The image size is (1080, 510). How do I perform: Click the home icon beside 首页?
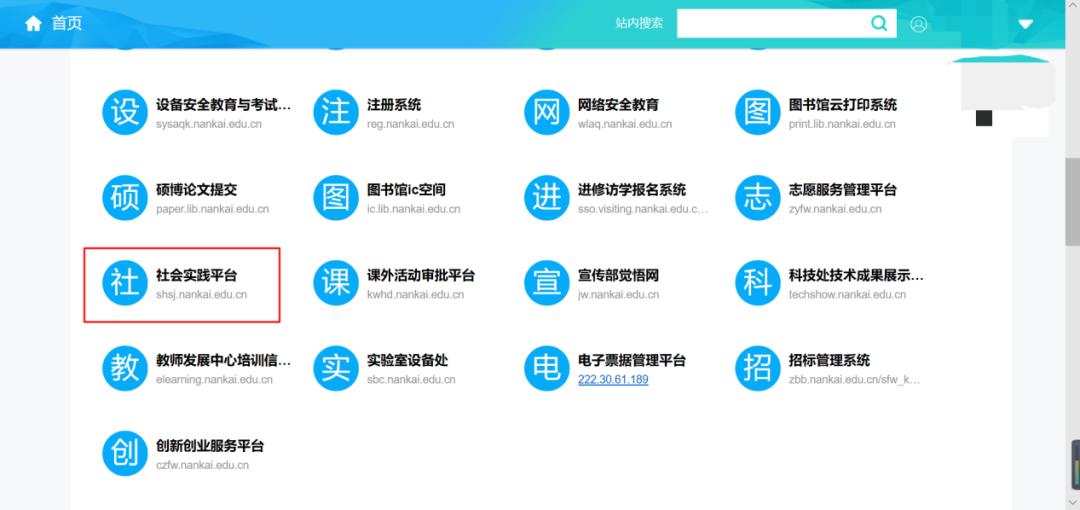(33, 23)
